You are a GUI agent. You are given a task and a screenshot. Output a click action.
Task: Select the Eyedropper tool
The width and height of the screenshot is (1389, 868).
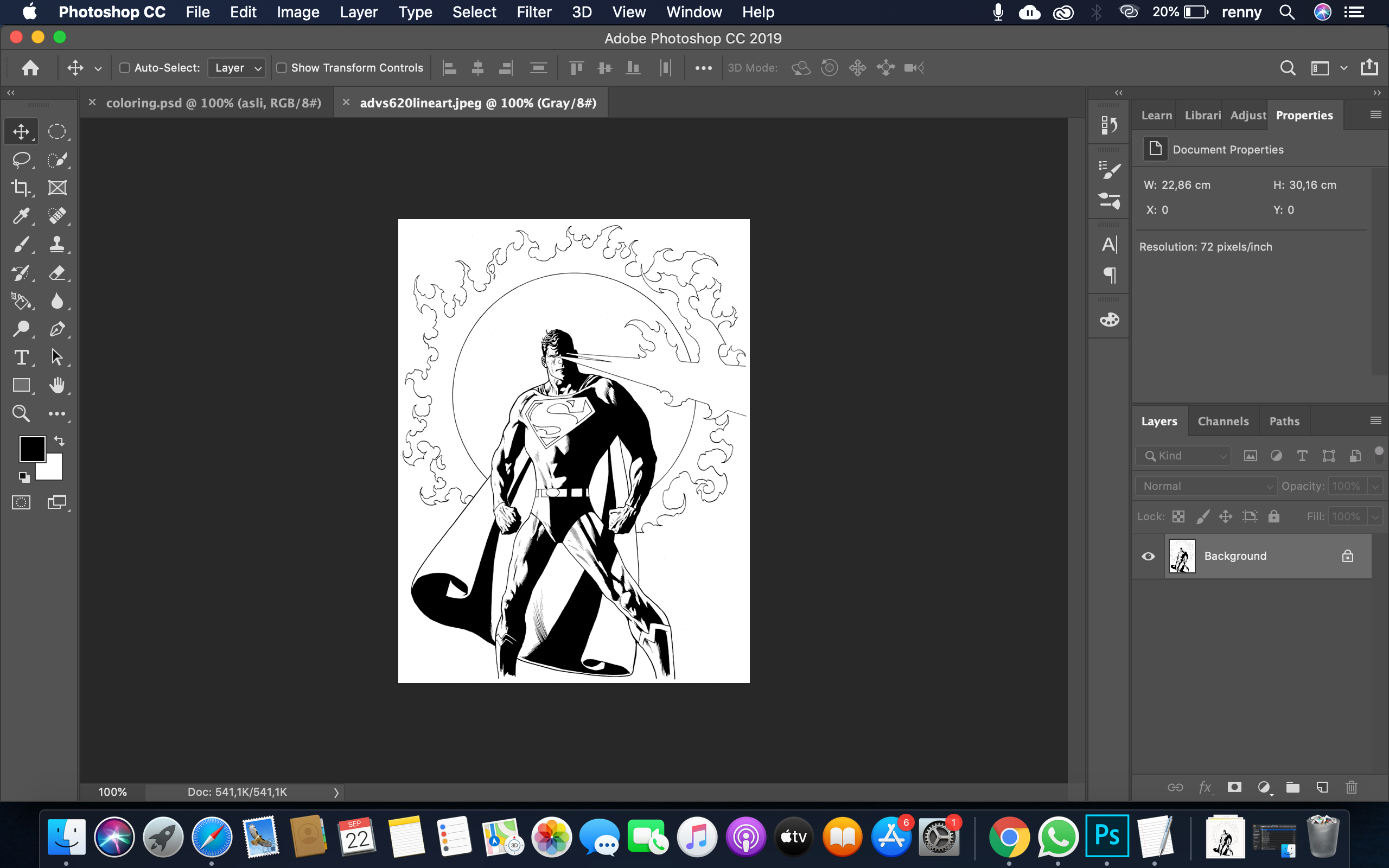coord(21,216)
